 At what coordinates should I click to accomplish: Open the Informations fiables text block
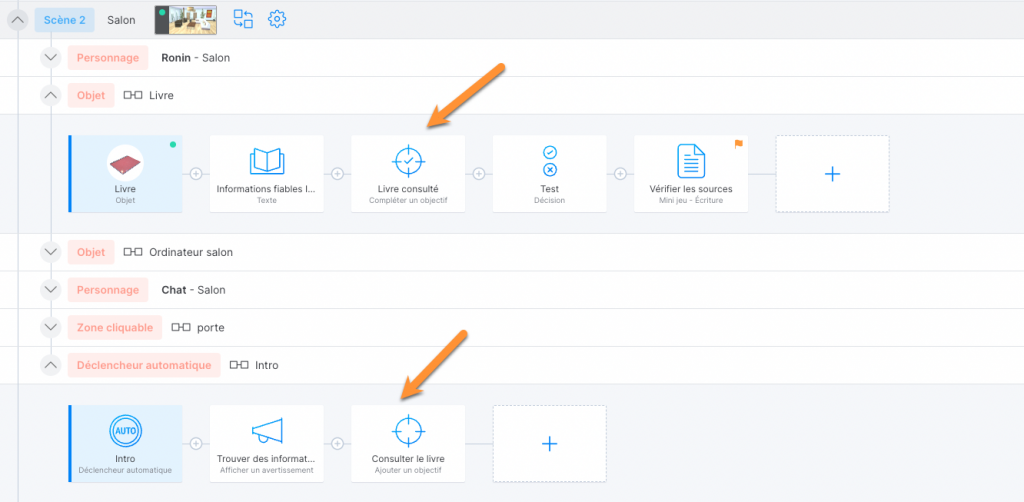tap(266, 174)
